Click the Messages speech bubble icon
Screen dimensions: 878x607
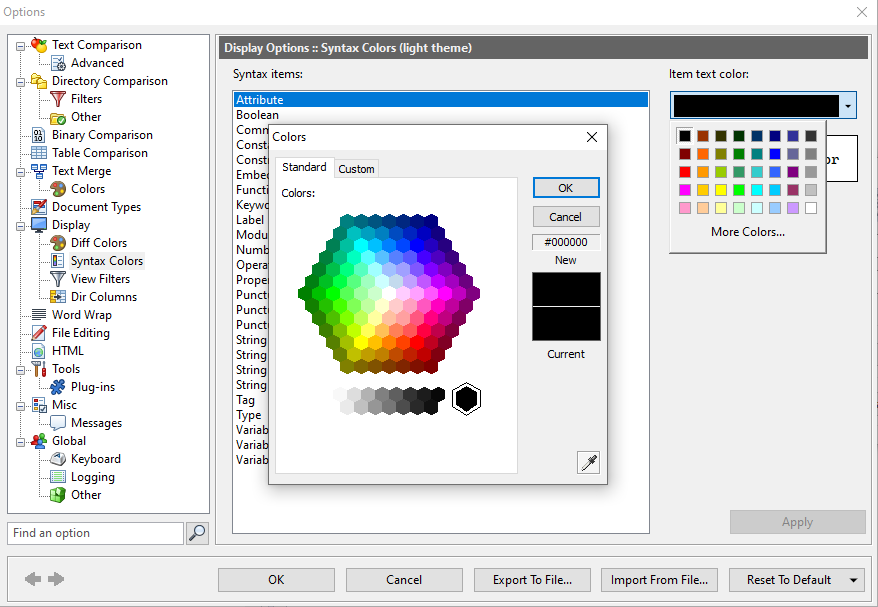[58, 423]
